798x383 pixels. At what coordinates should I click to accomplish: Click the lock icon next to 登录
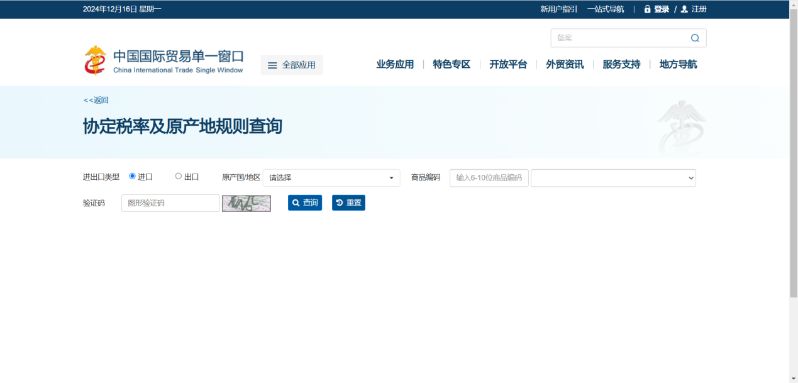coord(647,9)
